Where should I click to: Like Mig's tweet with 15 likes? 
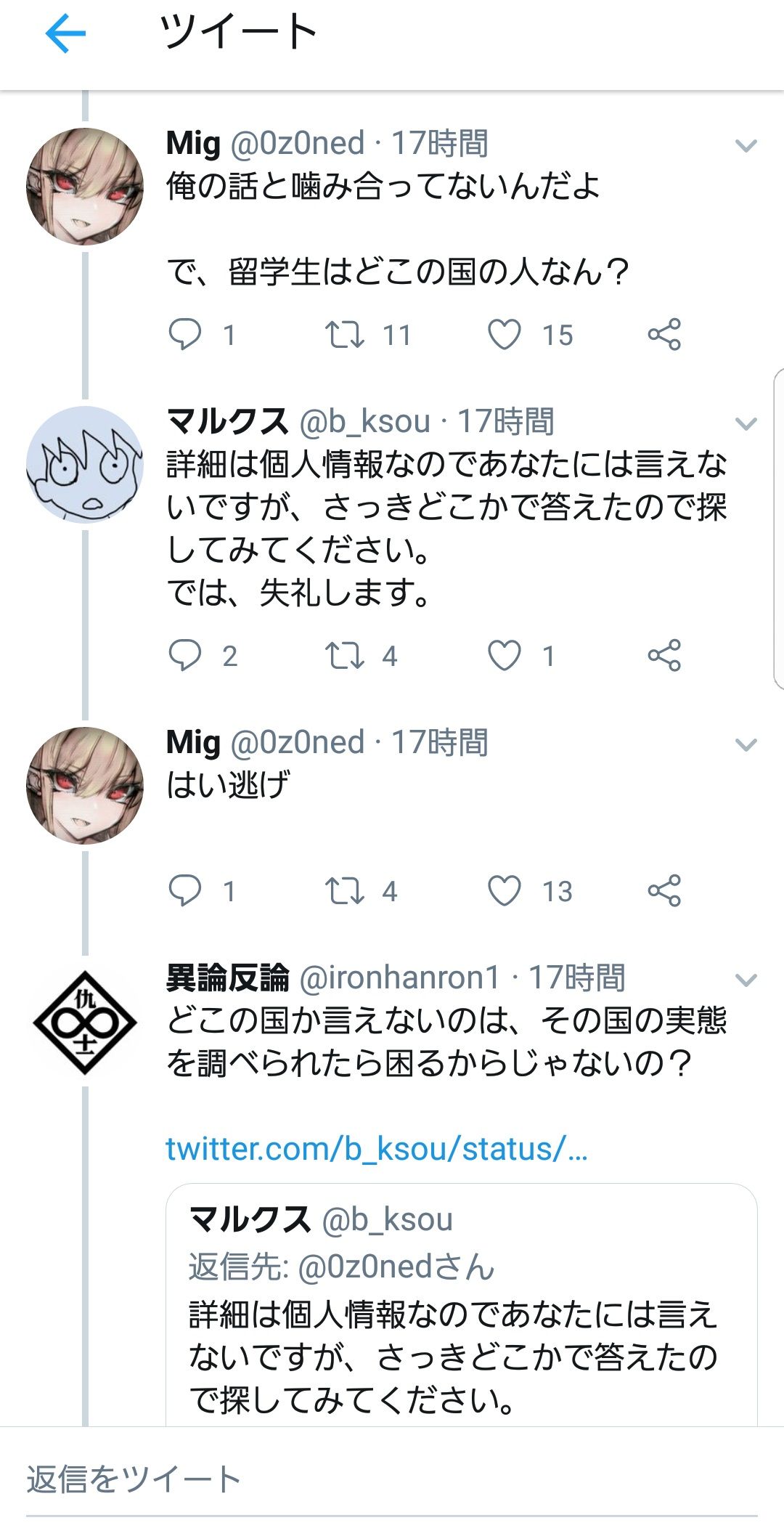pos(505,335)
